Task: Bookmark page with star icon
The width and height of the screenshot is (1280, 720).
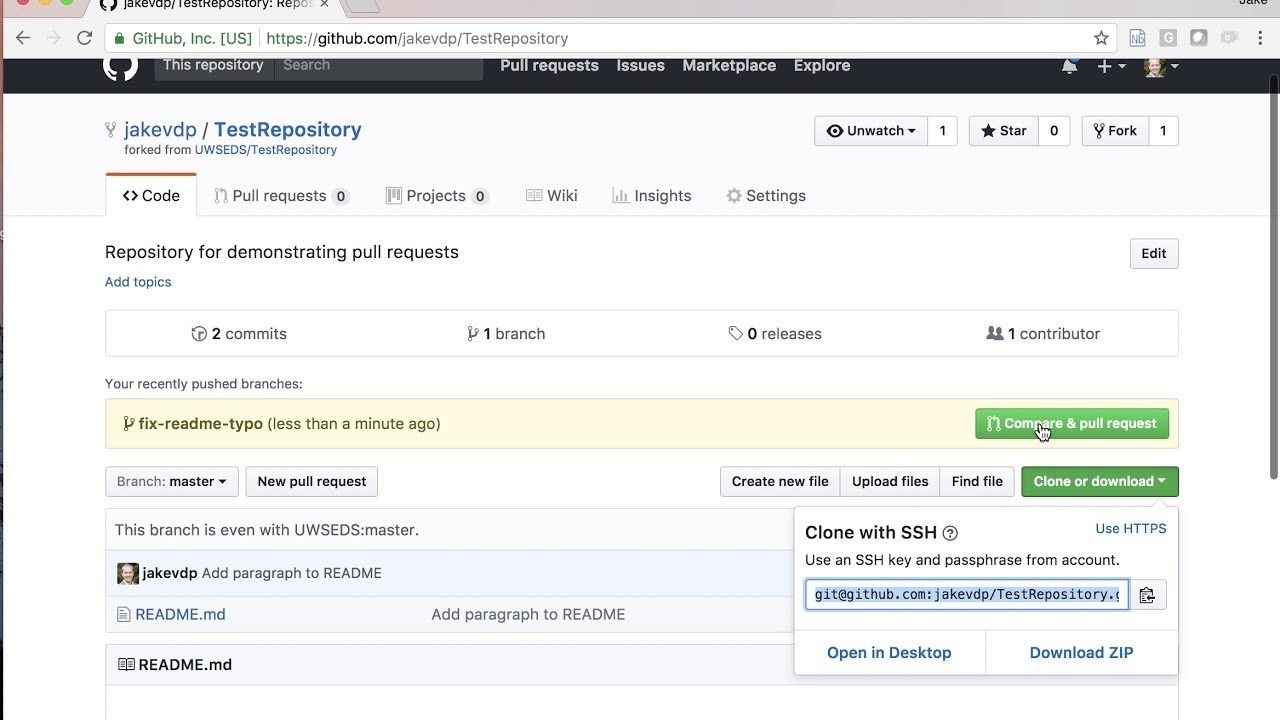Action: [x=1101, y=38]
